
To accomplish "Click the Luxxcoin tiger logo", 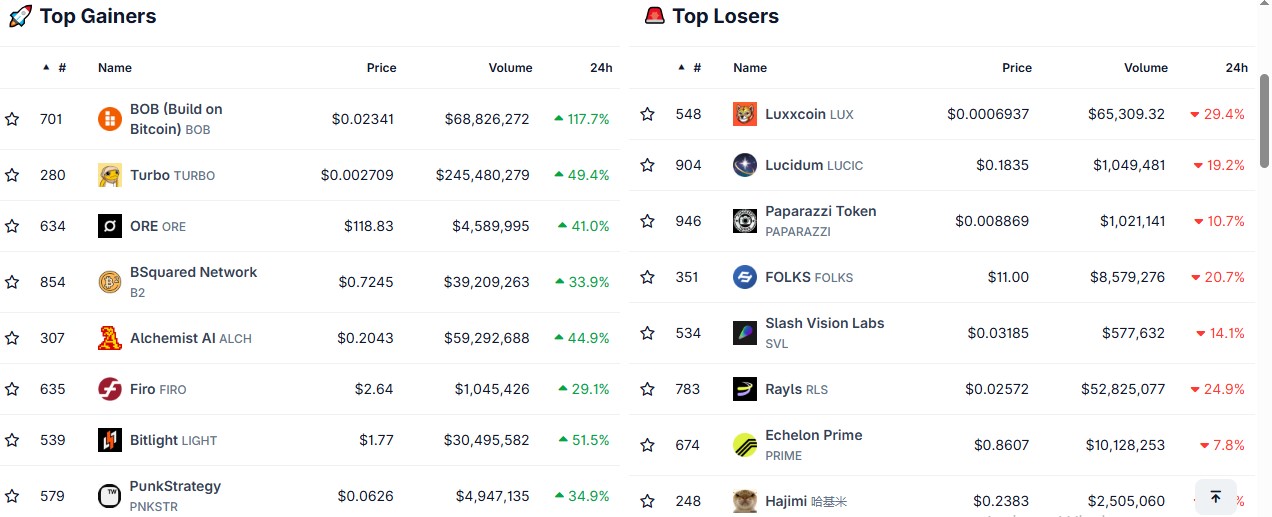I will click(x=745, y=114).
